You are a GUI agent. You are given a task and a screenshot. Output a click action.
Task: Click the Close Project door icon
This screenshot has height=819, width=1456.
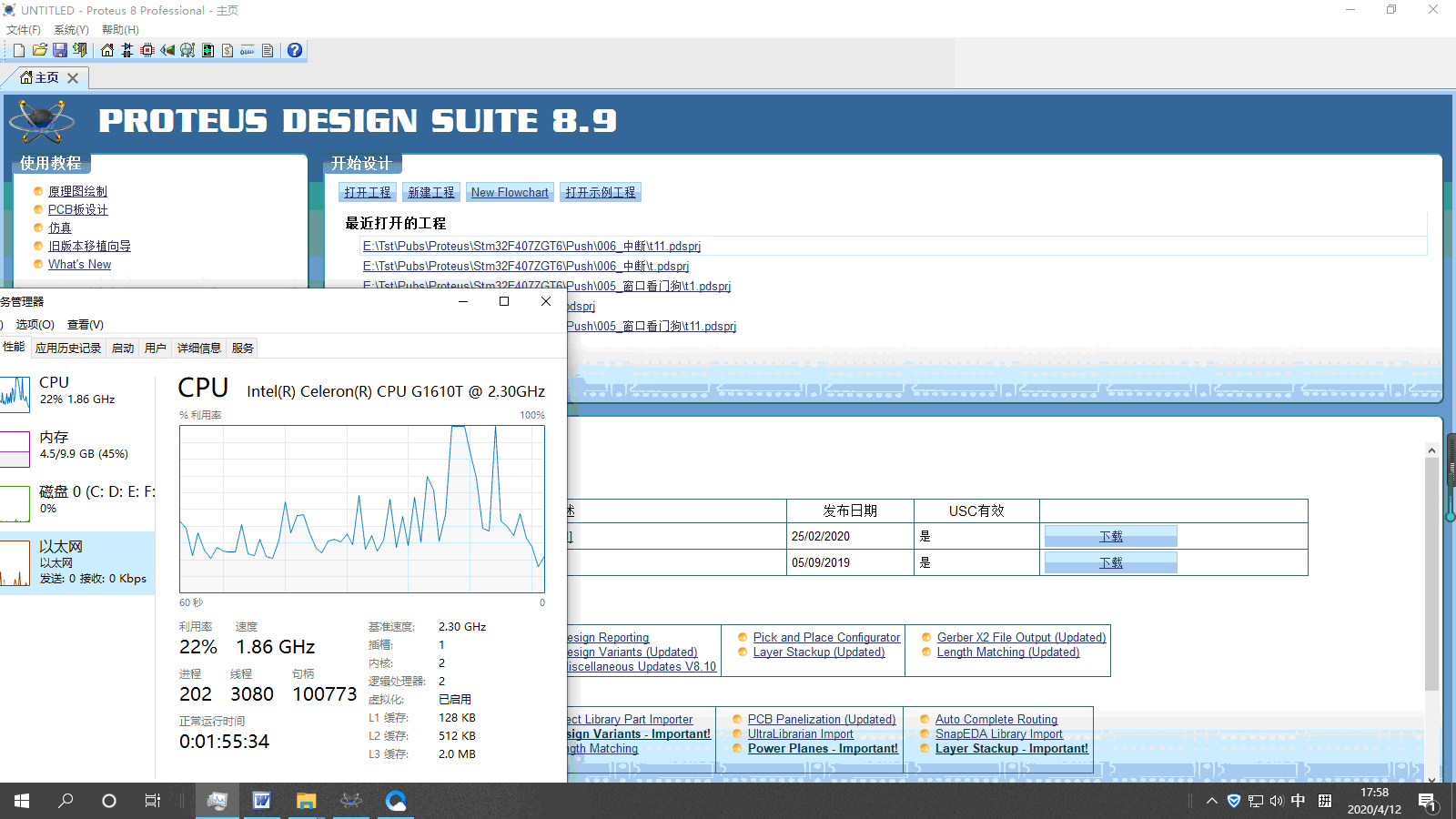pos(80,50)
